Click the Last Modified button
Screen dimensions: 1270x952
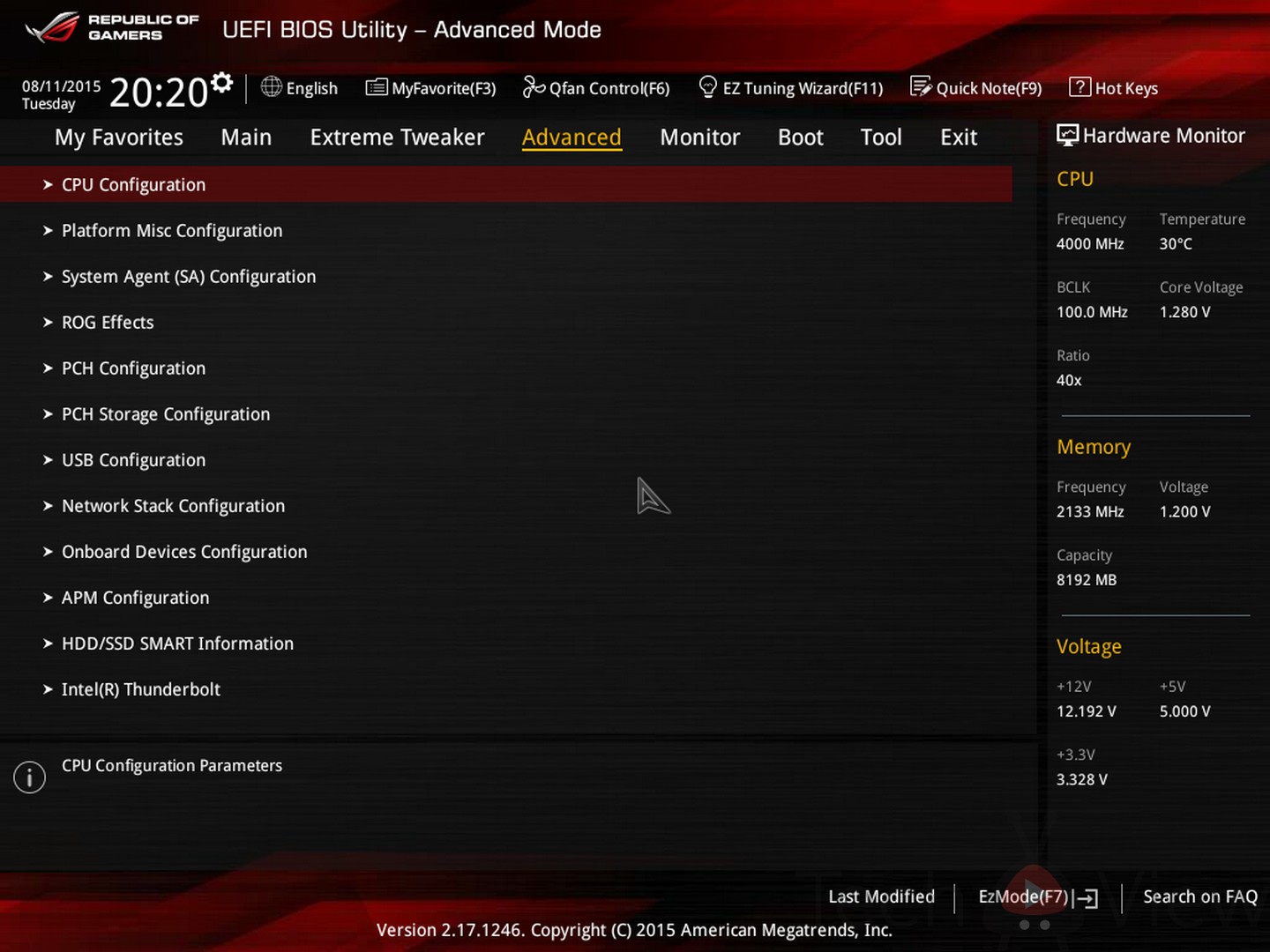pos(881,896)
